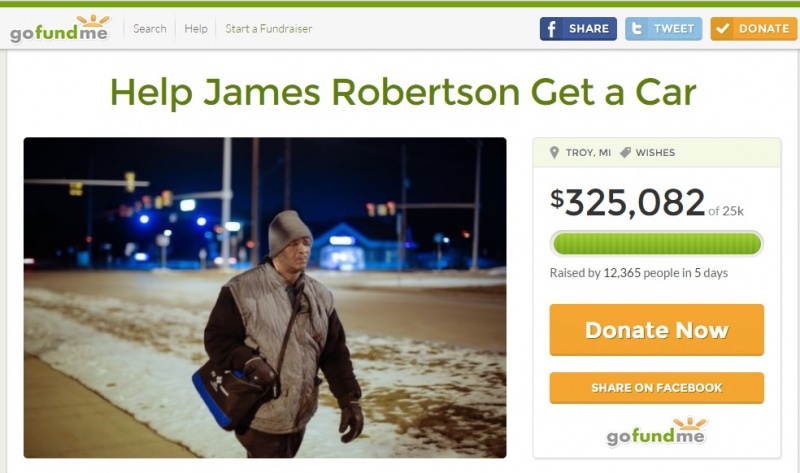Viewport: 800px width, 473px height.
Task: Click the gofundme logo under Share on Facebook
Action: pyautogui.click(x=657, y=431)
